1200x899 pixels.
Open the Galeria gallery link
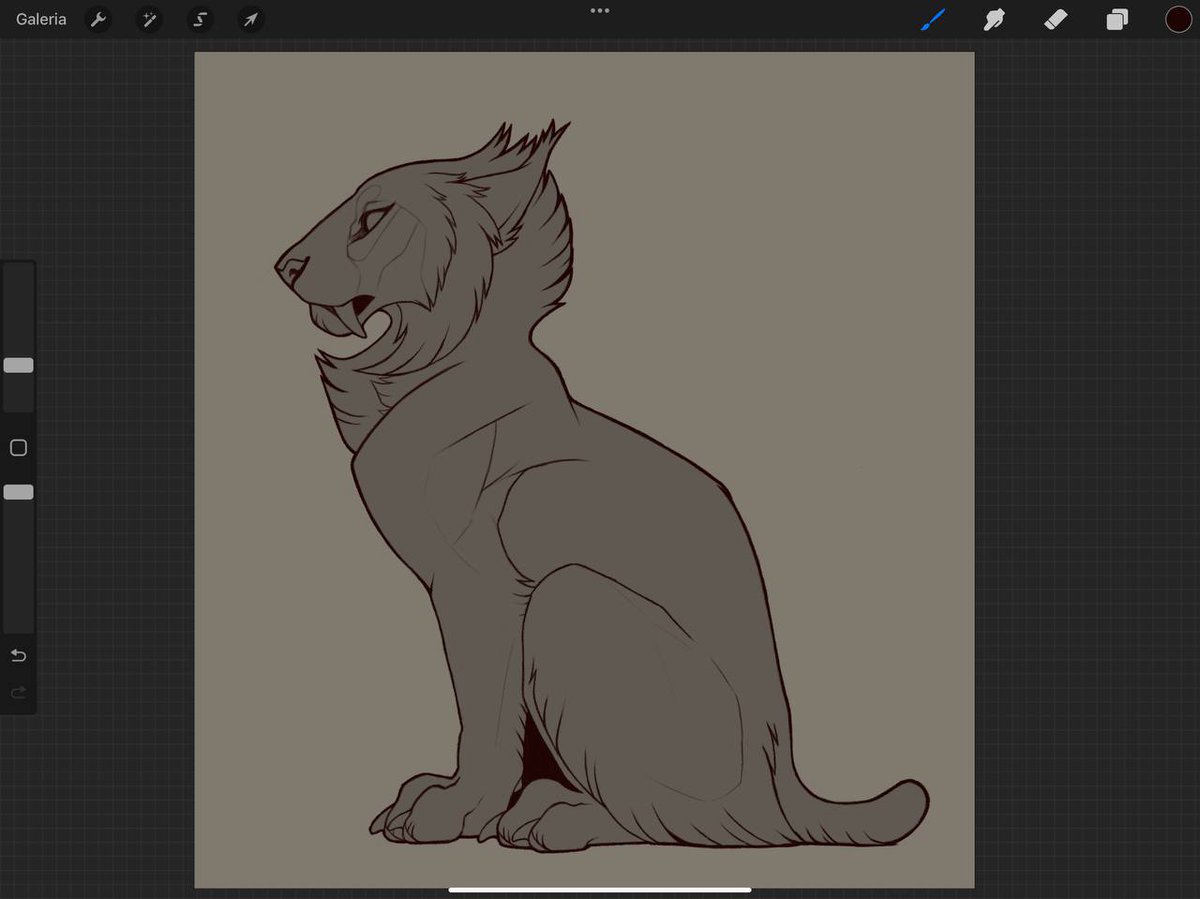(41, 19)
